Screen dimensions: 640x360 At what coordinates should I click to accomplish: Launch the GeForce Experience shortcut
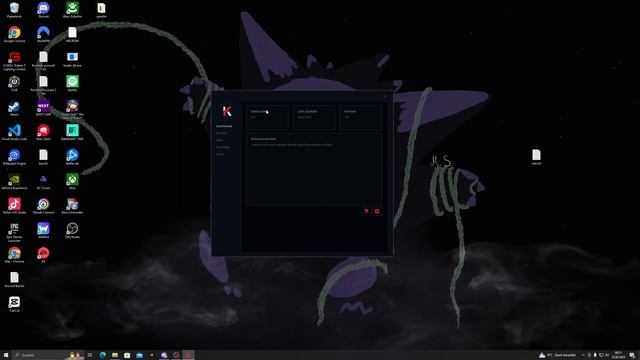coord(14,181)
